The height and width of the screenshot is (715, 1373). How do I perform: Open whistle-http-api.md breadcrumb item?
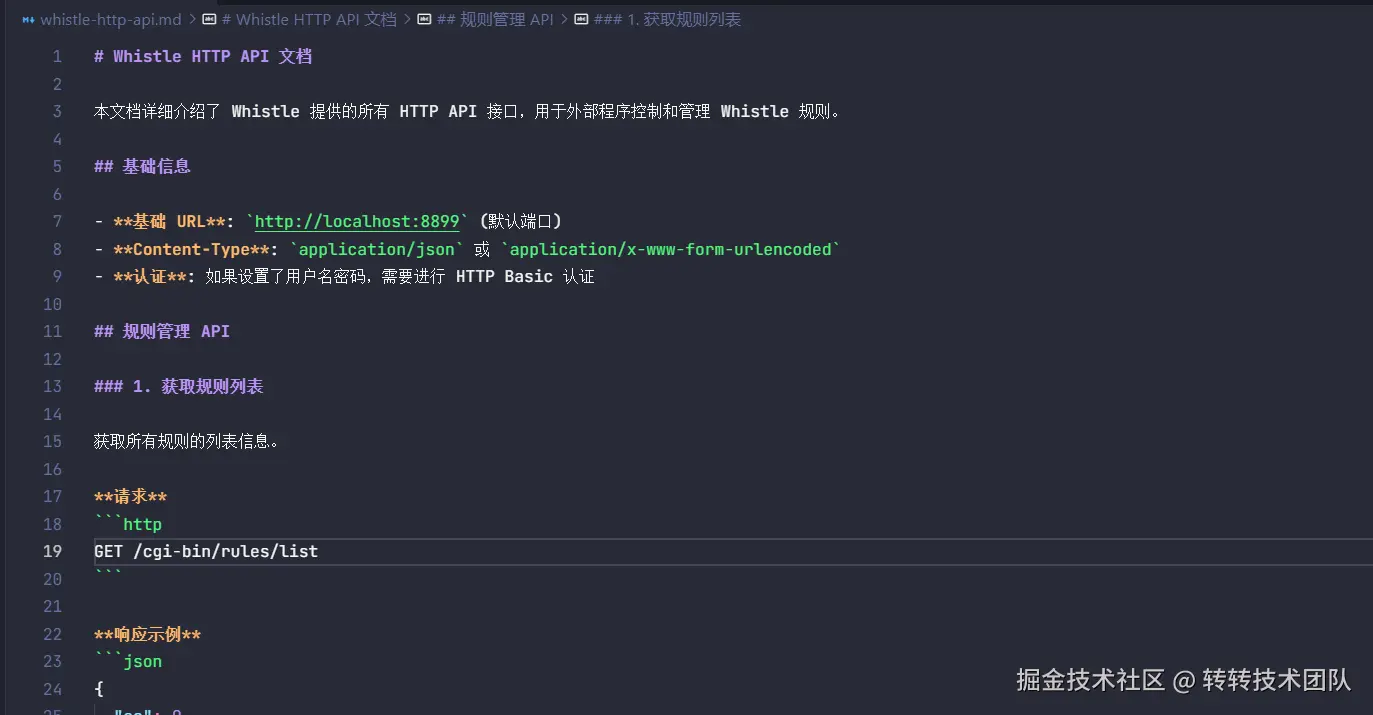coord(111,20)
